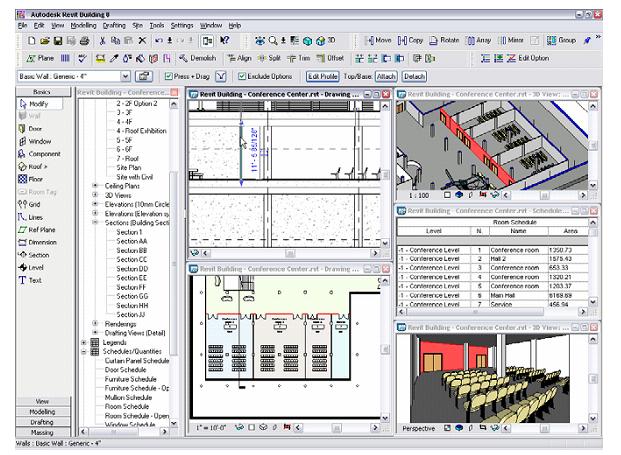Click the Print icon in toolbar
The image size is (621, 455).
click(x=85, y=40)
